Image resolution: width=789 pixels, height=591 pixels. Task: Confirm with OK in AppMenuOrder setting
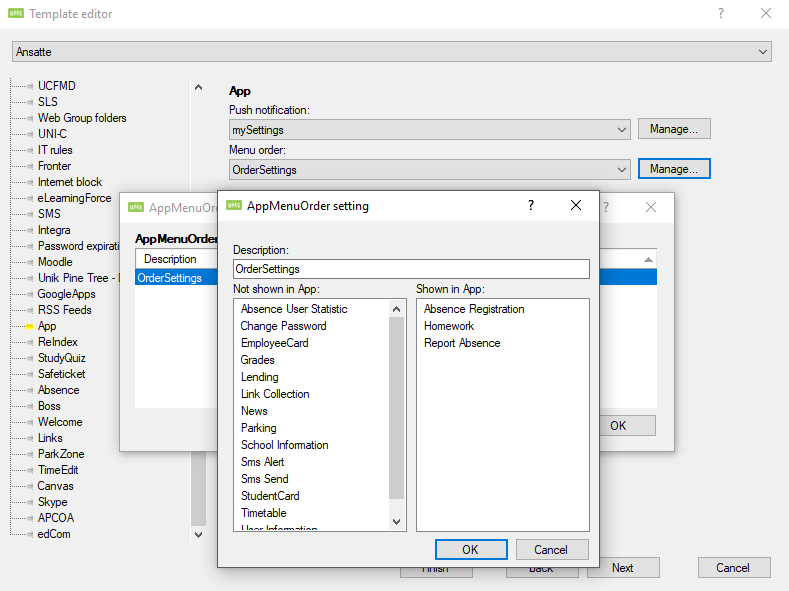[x=470, y=549]
